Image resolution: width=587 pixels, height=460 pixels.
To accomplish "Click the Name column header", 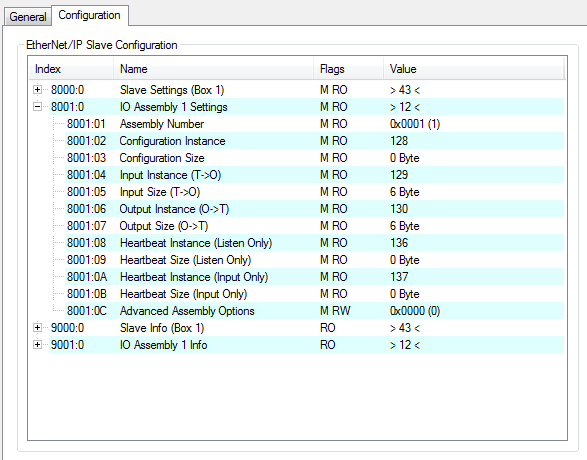I will point(213,69).
